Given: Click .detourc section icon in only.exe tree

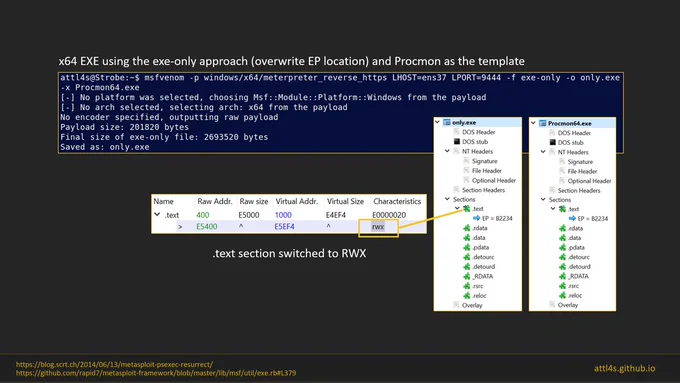Looking at the screenshot, I should pos(467,257).
